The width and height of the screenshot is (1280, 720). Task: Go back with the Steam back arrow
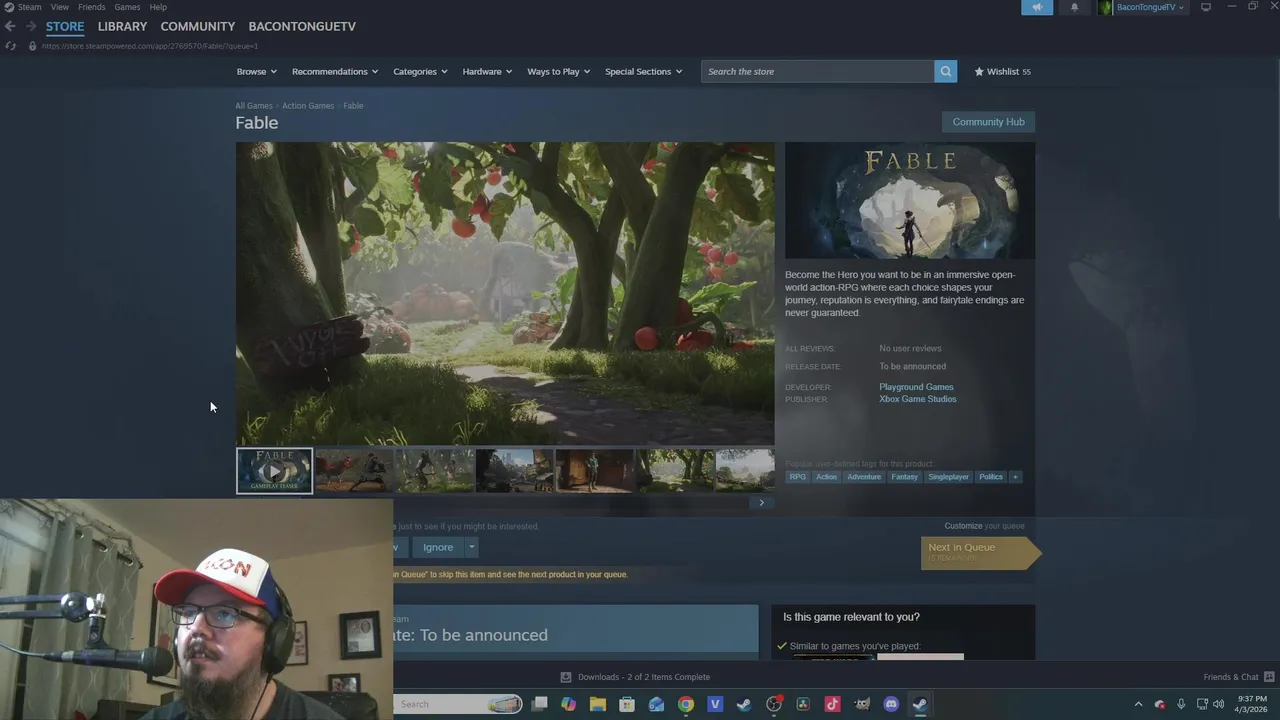point(10,26)
